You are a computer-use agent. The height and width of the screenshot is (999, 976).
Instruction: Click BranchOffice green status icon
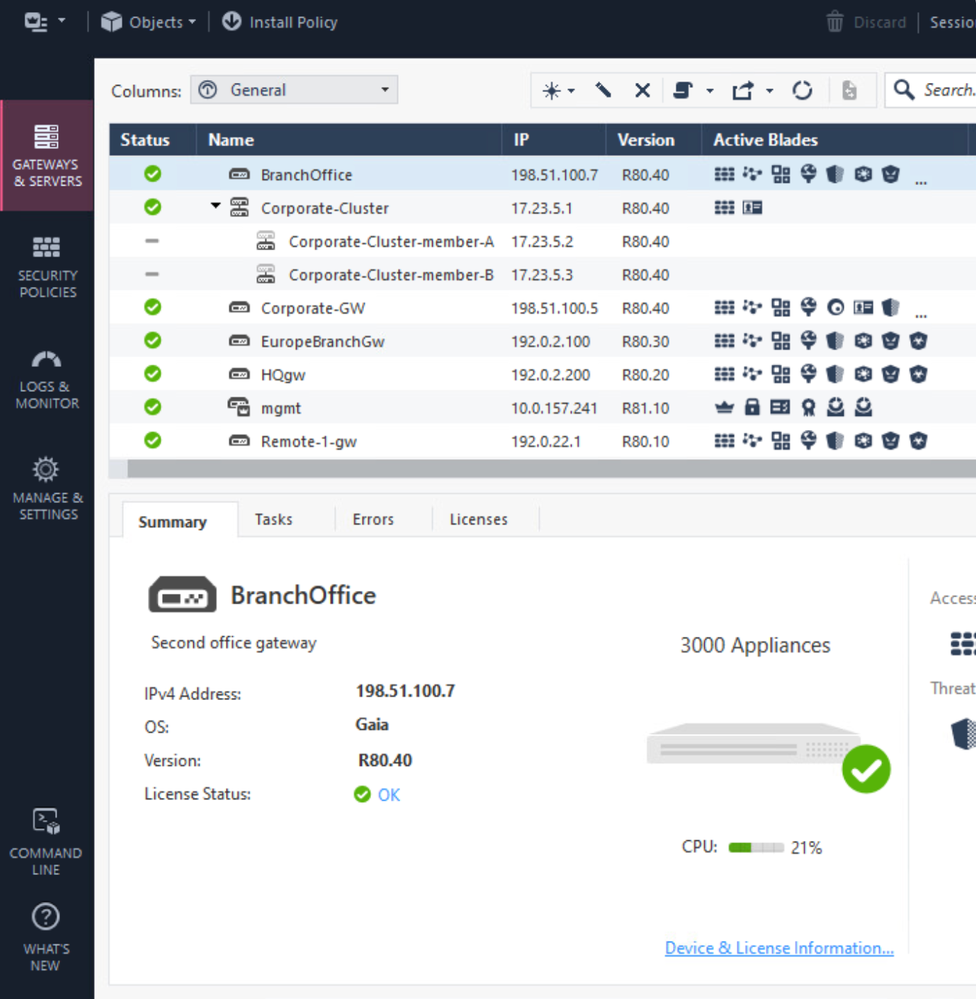pos(152,173)
